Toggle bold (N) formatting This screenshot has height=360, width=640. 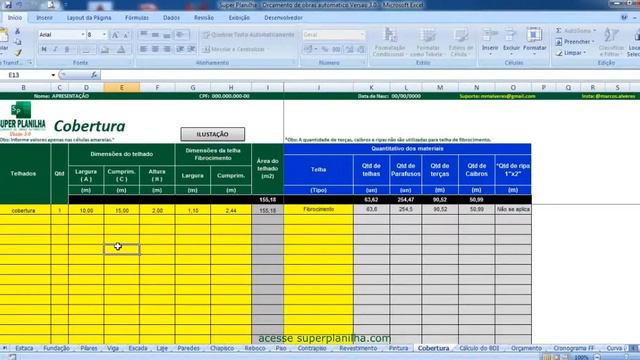44,49
